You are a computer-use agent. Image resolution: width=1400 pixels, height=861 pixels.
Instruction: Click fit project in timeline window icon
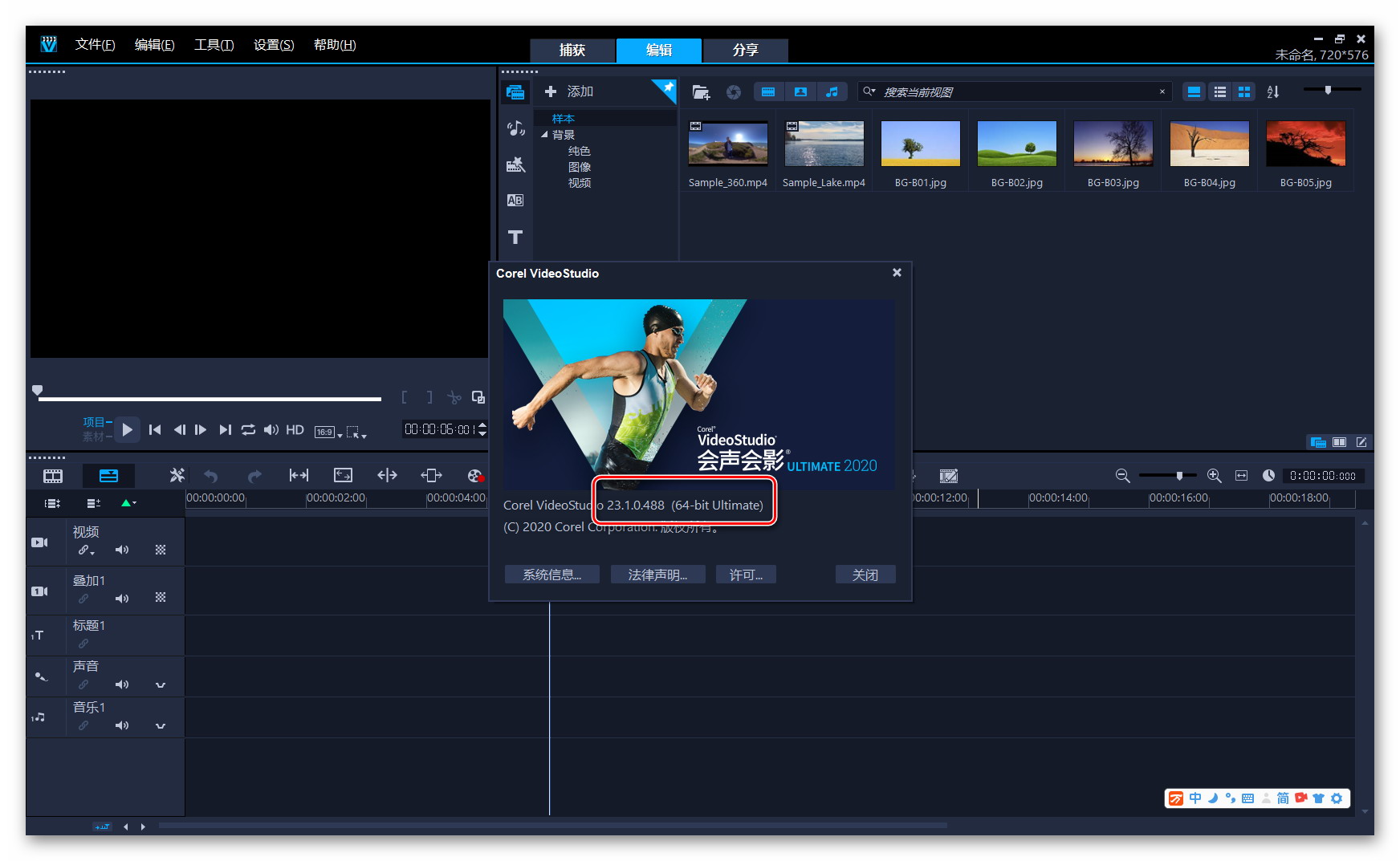click(1241, 476)
